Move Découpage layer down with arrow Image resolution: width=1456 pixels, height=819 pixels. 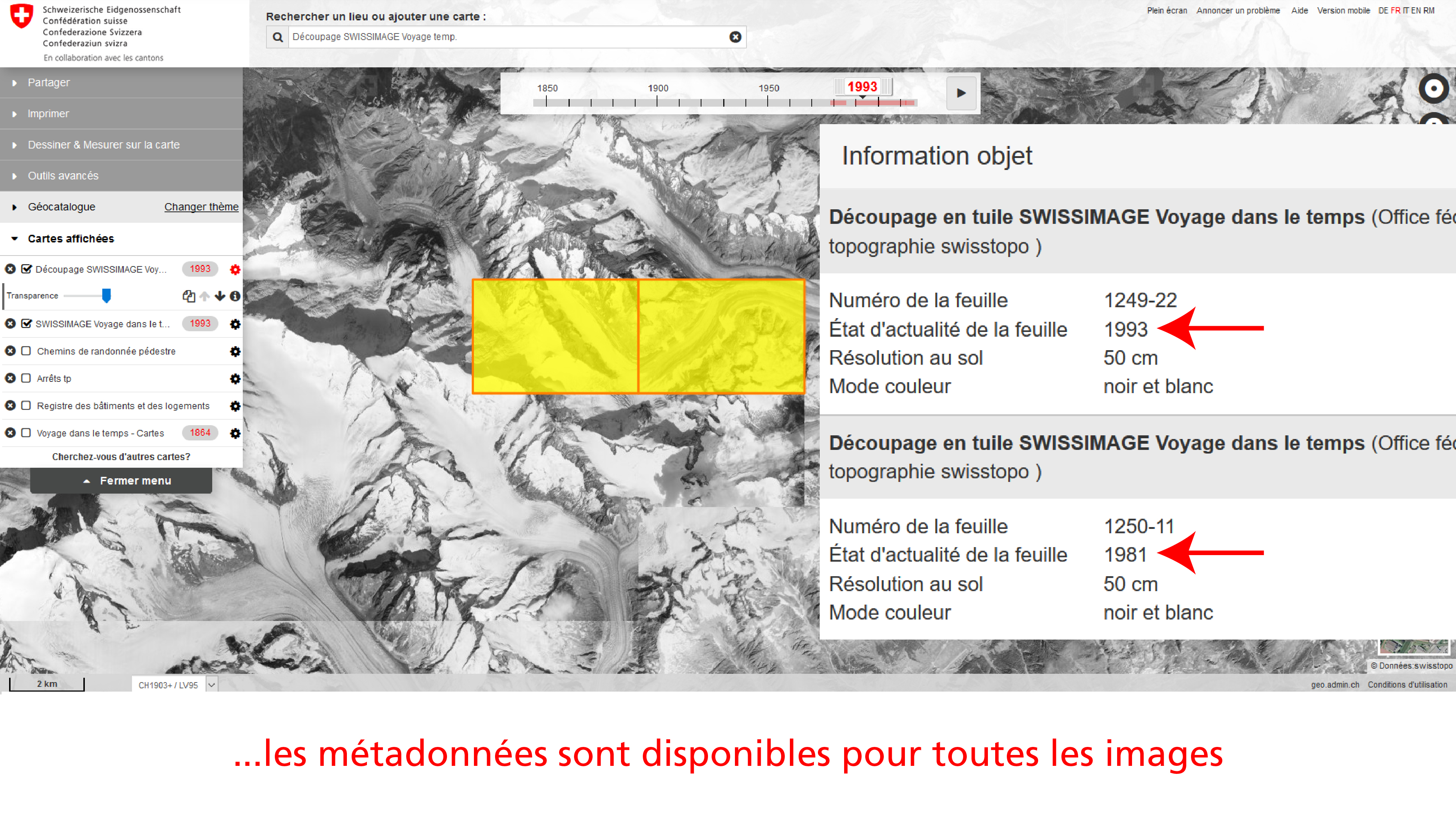220,296
